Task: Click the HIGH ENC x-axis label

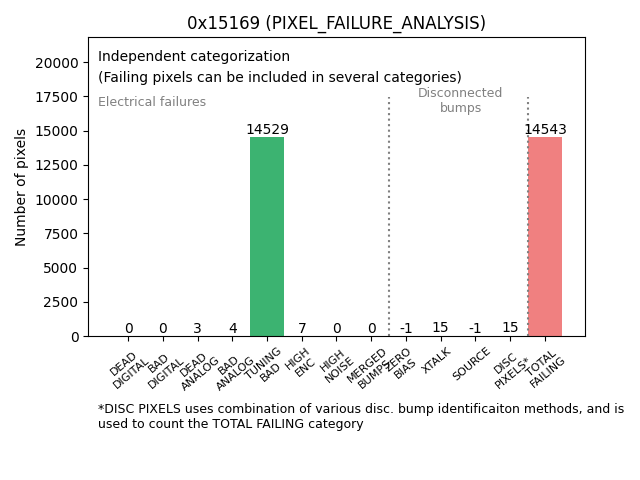Action: coord(299,362)
